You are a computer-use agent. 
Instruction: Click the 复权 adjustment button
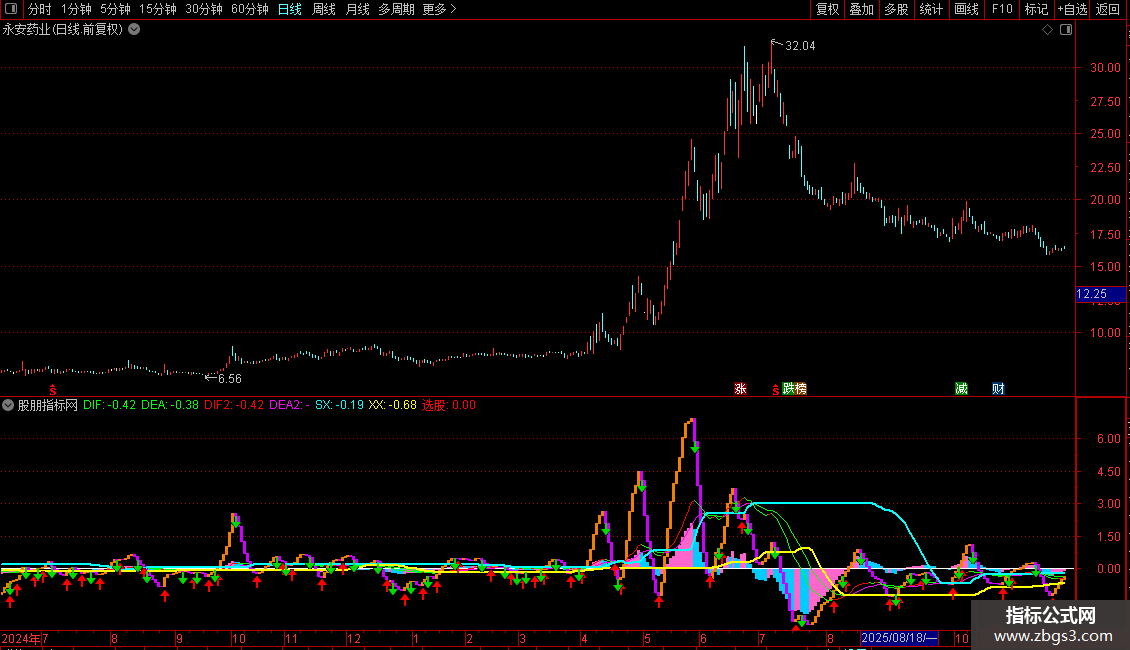pos(827,9)
